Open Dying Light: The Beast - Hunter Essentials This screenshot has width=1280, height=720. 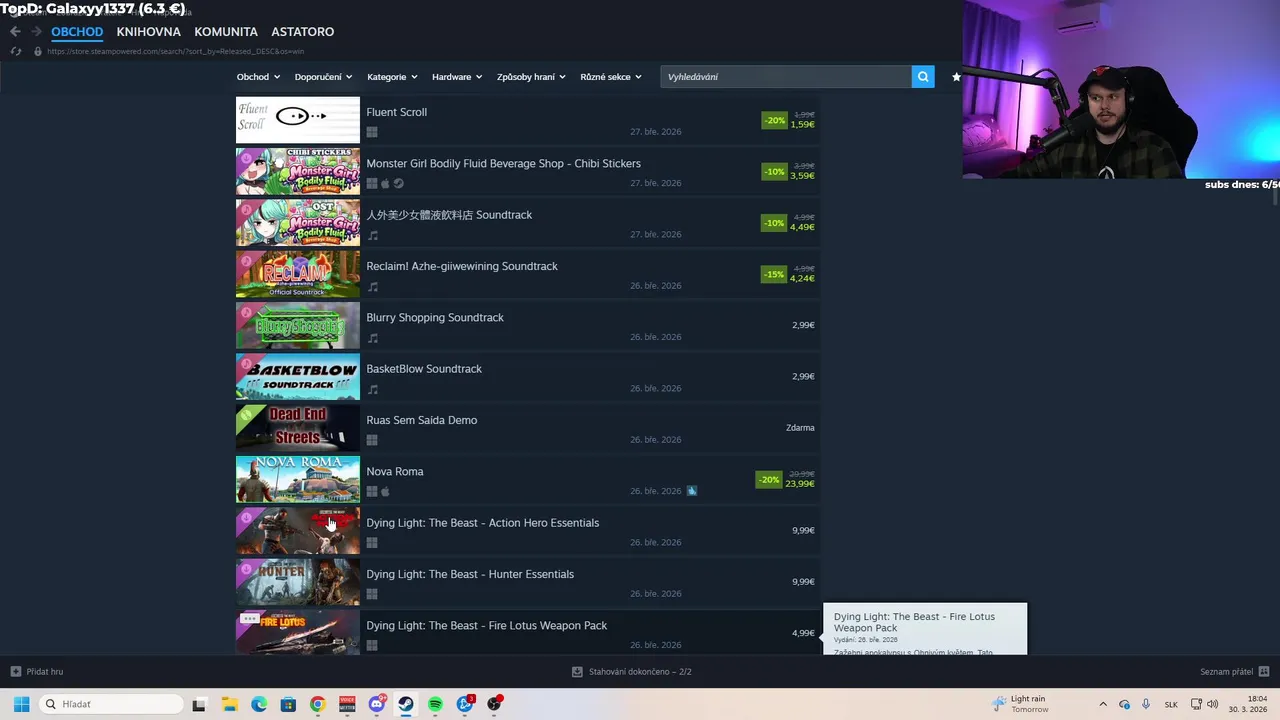click(470, 574)
